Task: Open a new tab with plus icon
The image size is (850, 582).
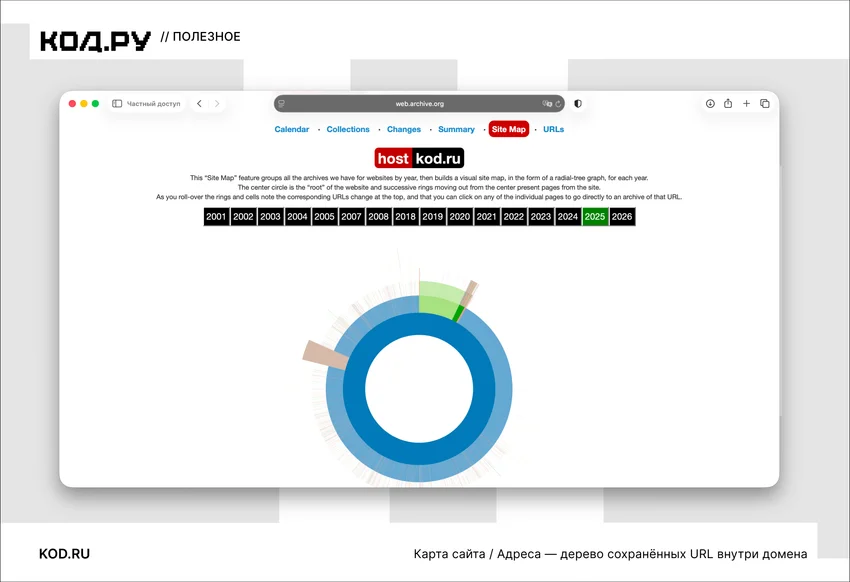Action: click(x=746, y=104)
